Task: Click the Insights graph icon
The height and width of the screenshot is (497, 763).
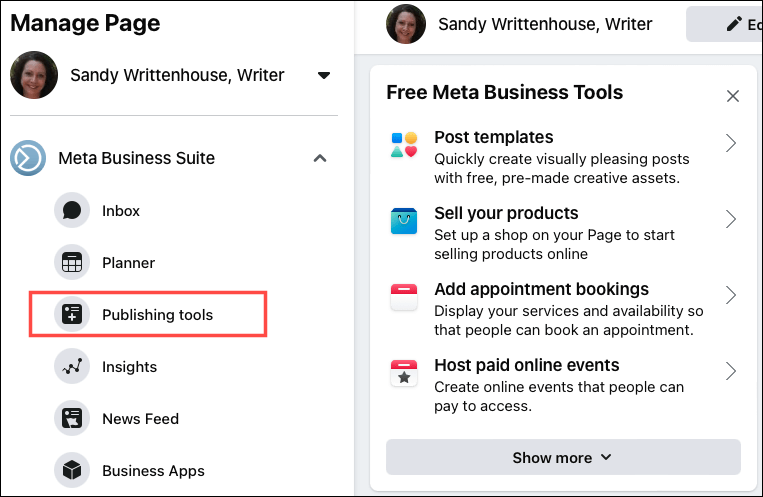Action: coord(72,367)
